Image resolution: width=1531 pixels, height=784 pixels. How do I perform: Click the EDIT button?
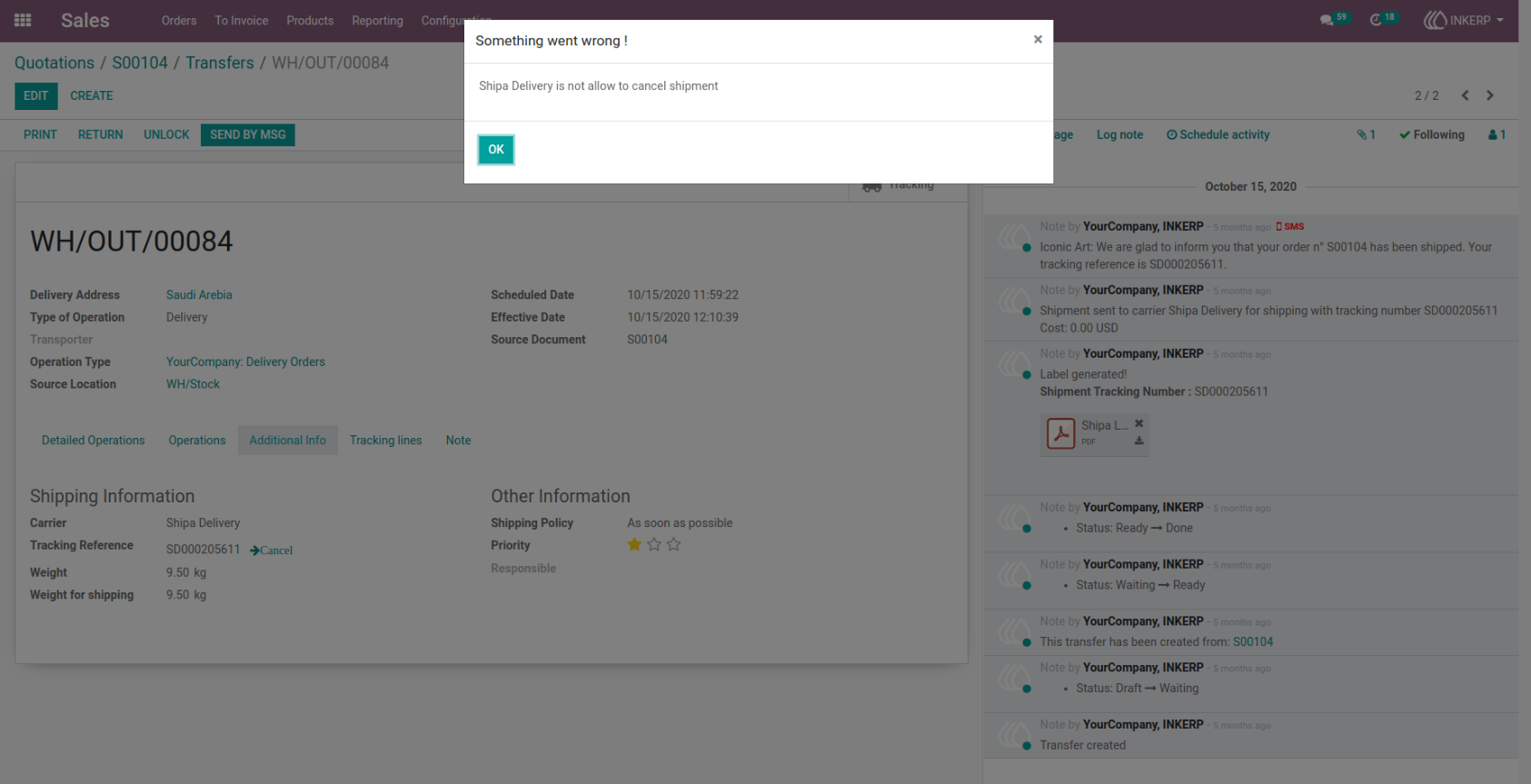click(36, 95)
